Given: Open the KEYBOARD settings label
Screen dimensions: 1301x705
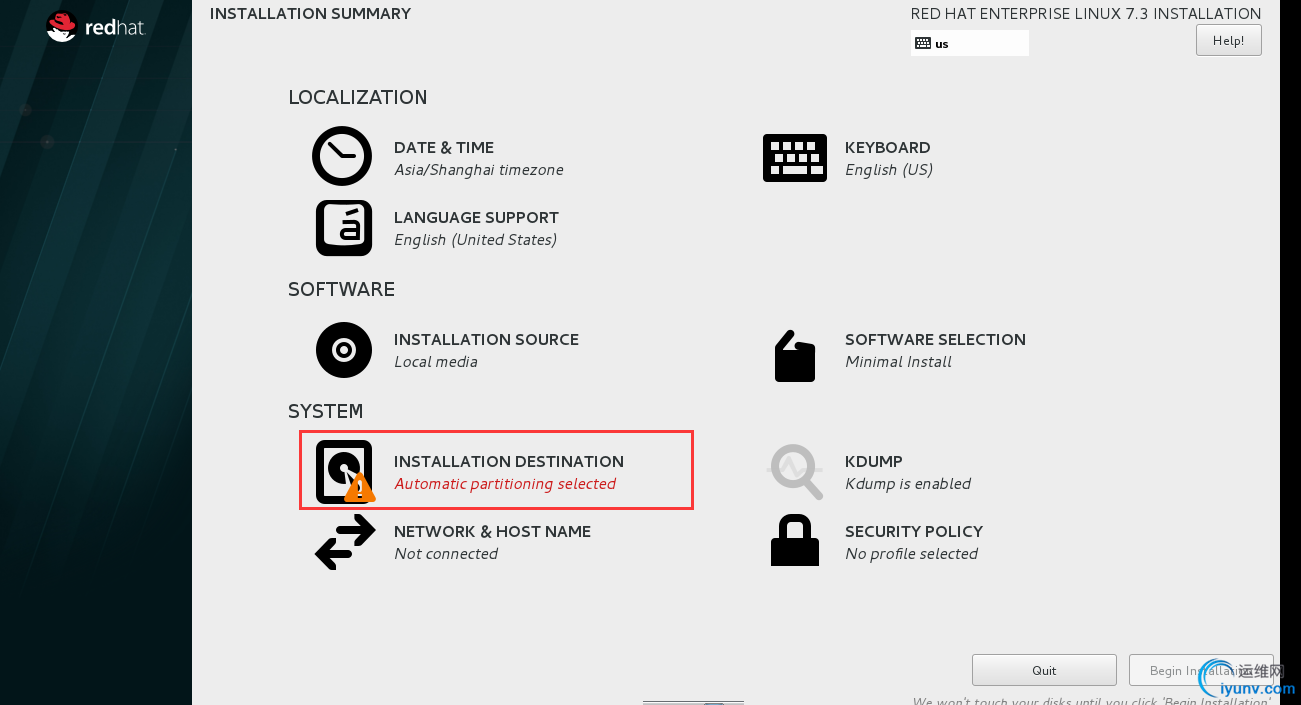Looking at the screenshot, I should point(888,148).
